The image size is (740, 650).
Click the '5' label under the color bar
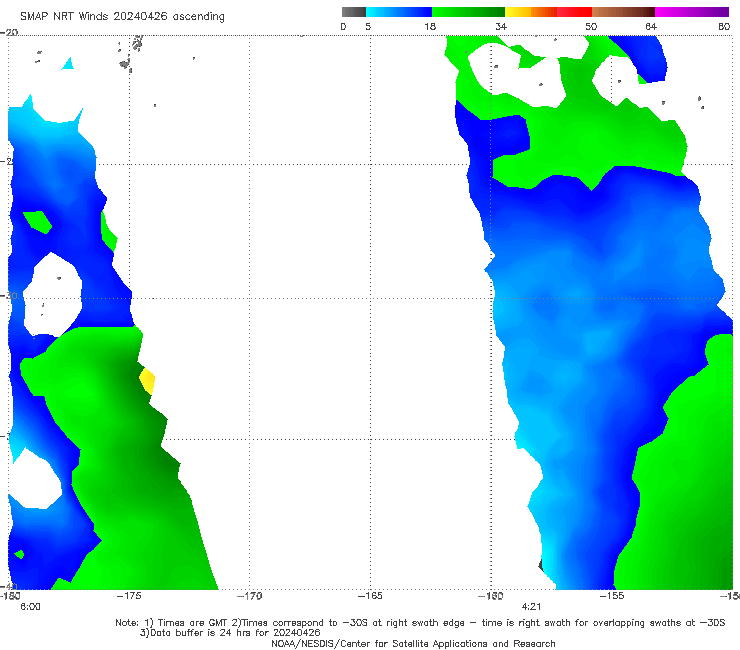tap(368, 26)
